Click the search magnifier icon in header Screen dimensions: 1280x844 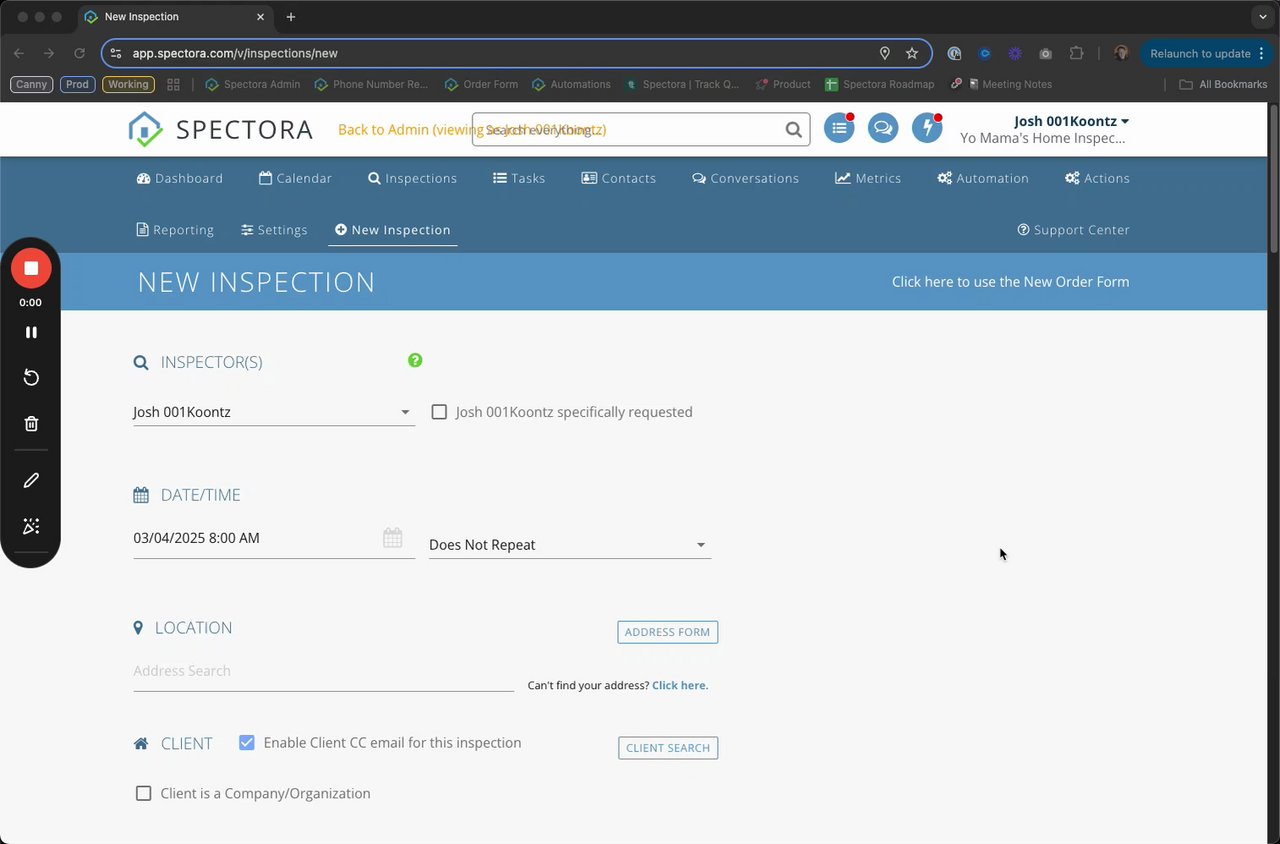pyautogui.click(x=793, y=129)
